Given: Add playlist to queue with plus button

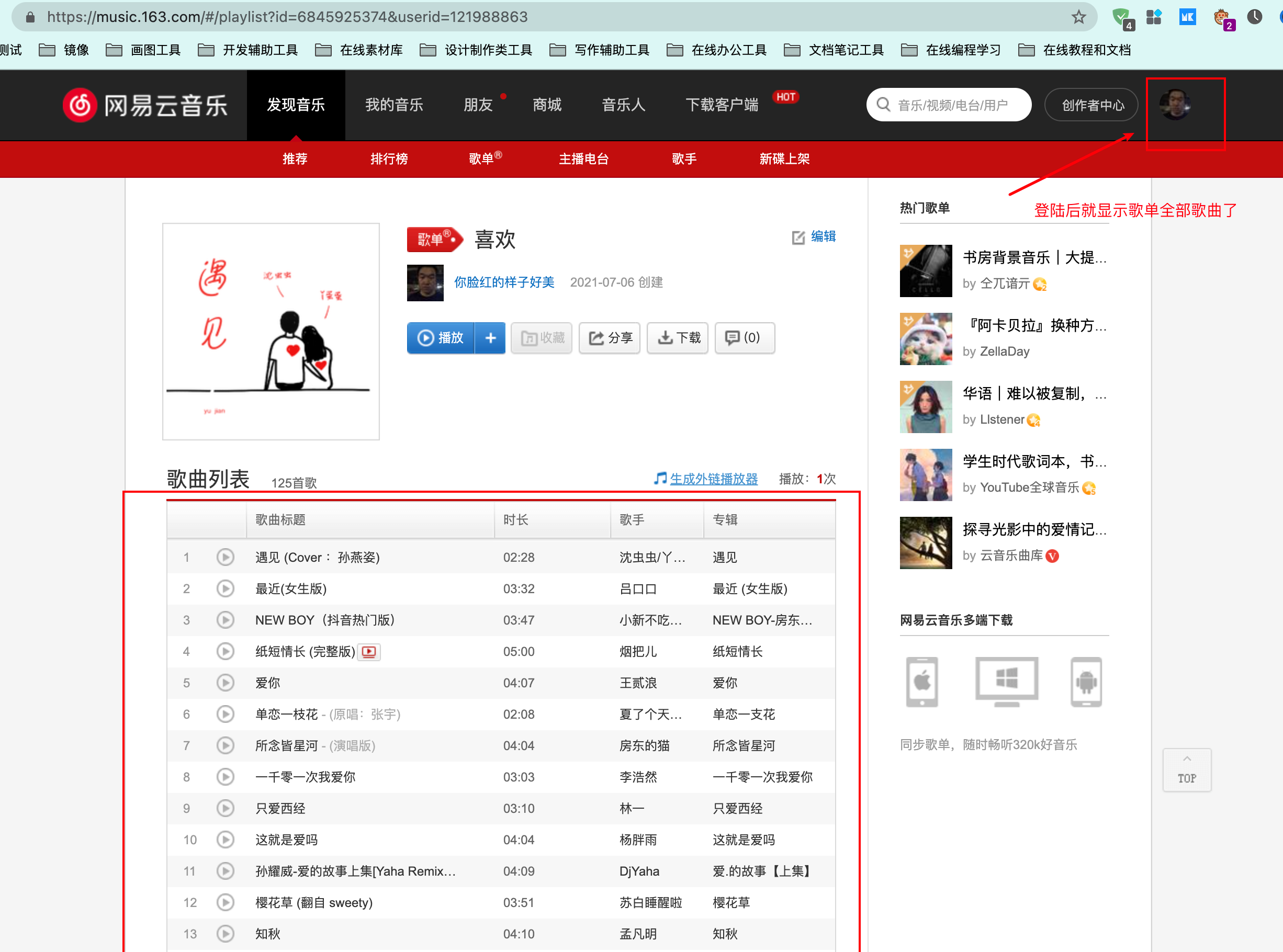Looking at the screenshot, I should click(490, 338).
